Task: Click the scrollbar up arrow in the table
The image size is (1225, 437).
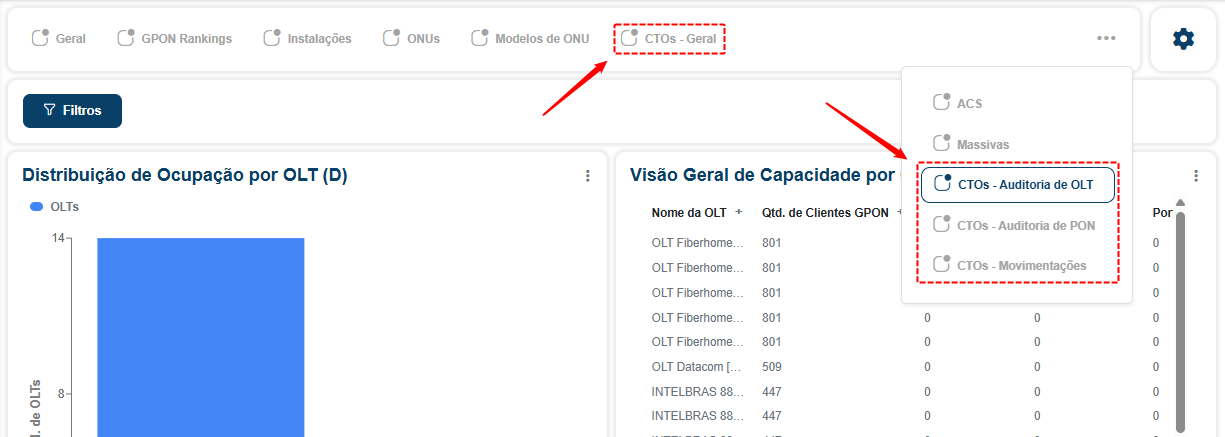Action: point(1181,203)
